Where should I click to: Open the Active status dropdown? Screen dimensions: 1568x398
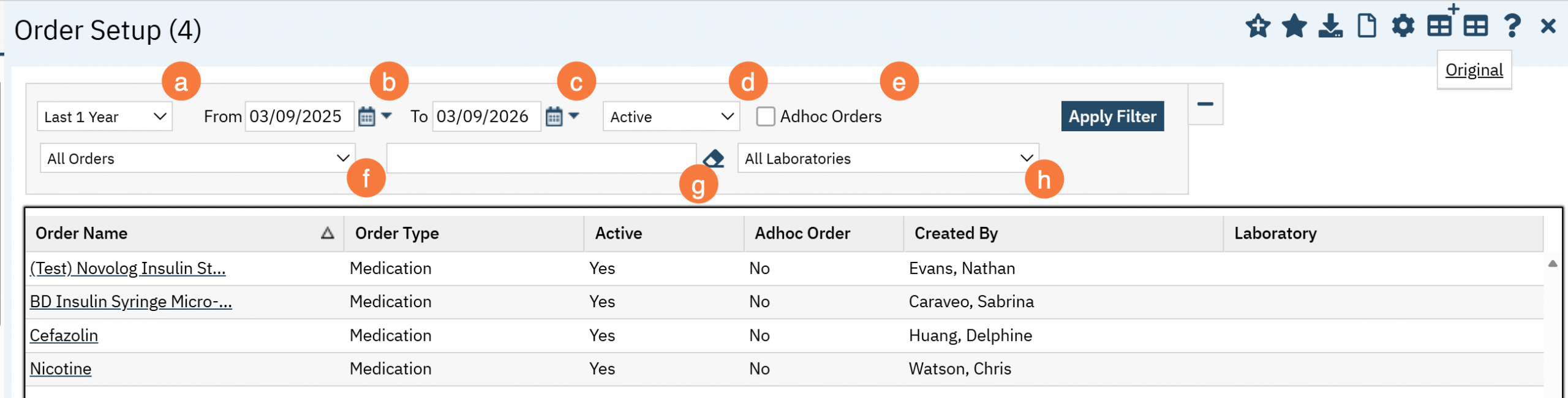pos(671,117)
